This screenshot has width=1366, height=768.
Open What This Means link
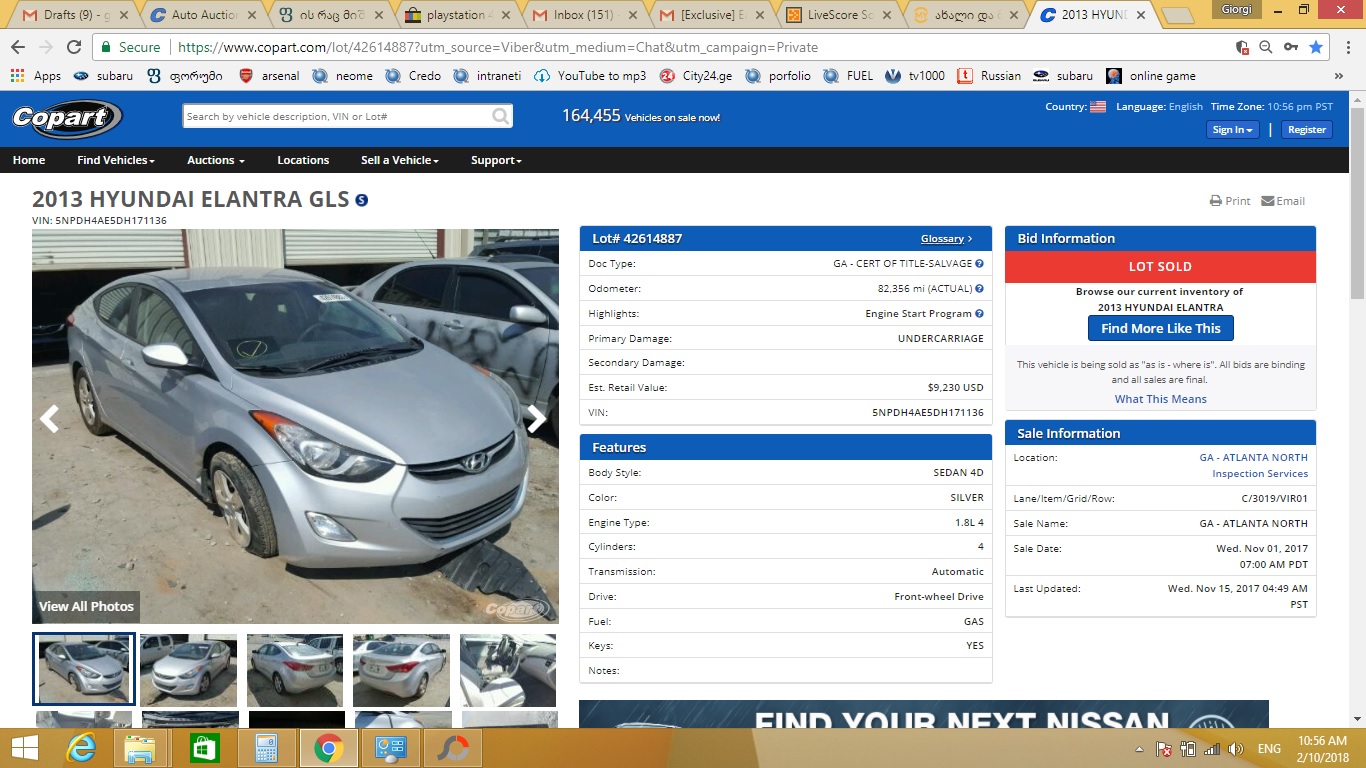[x=1160, y=399]
